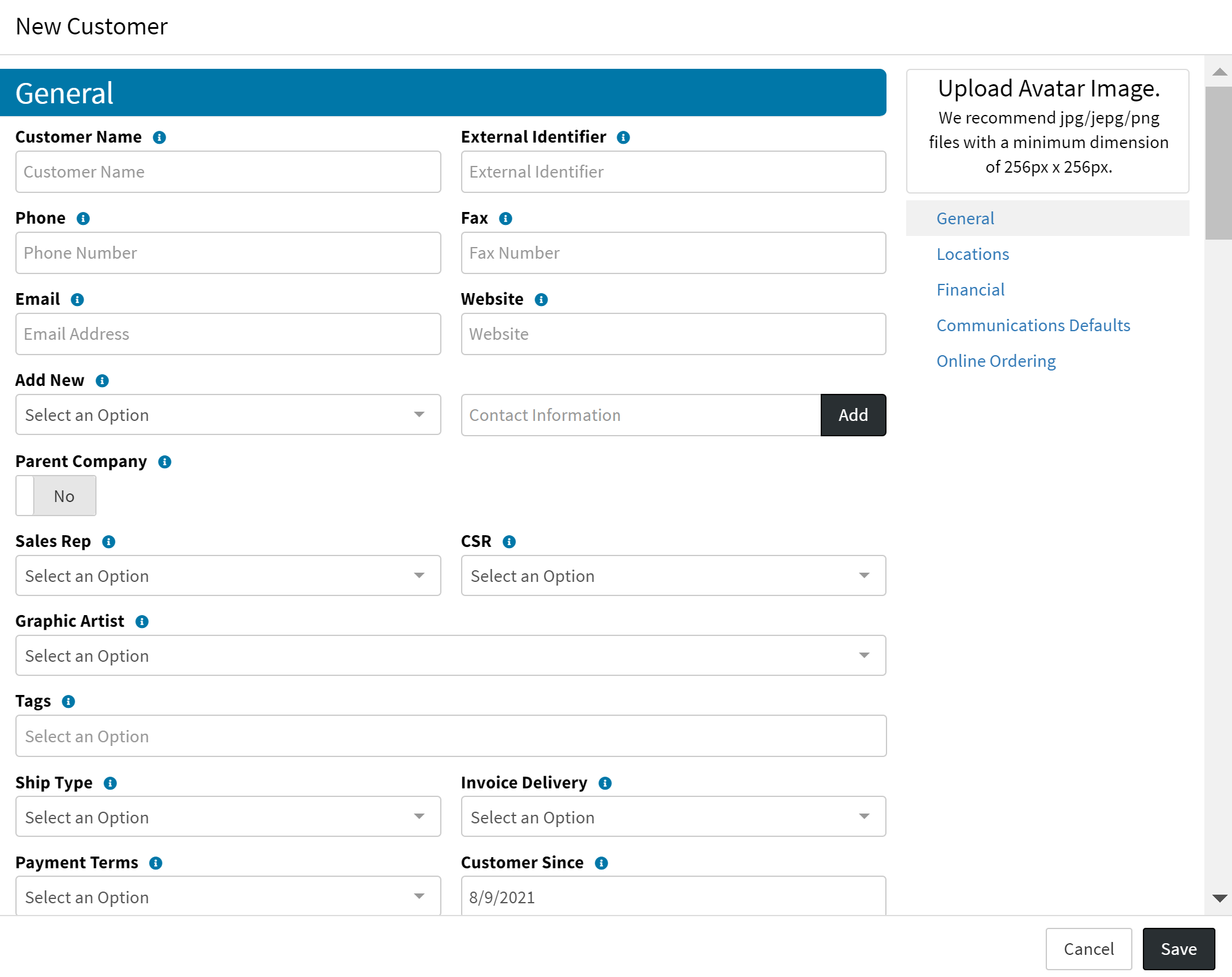Open the Graphic Artist dropdown
1232x977 pixels.
click(451, 656)
